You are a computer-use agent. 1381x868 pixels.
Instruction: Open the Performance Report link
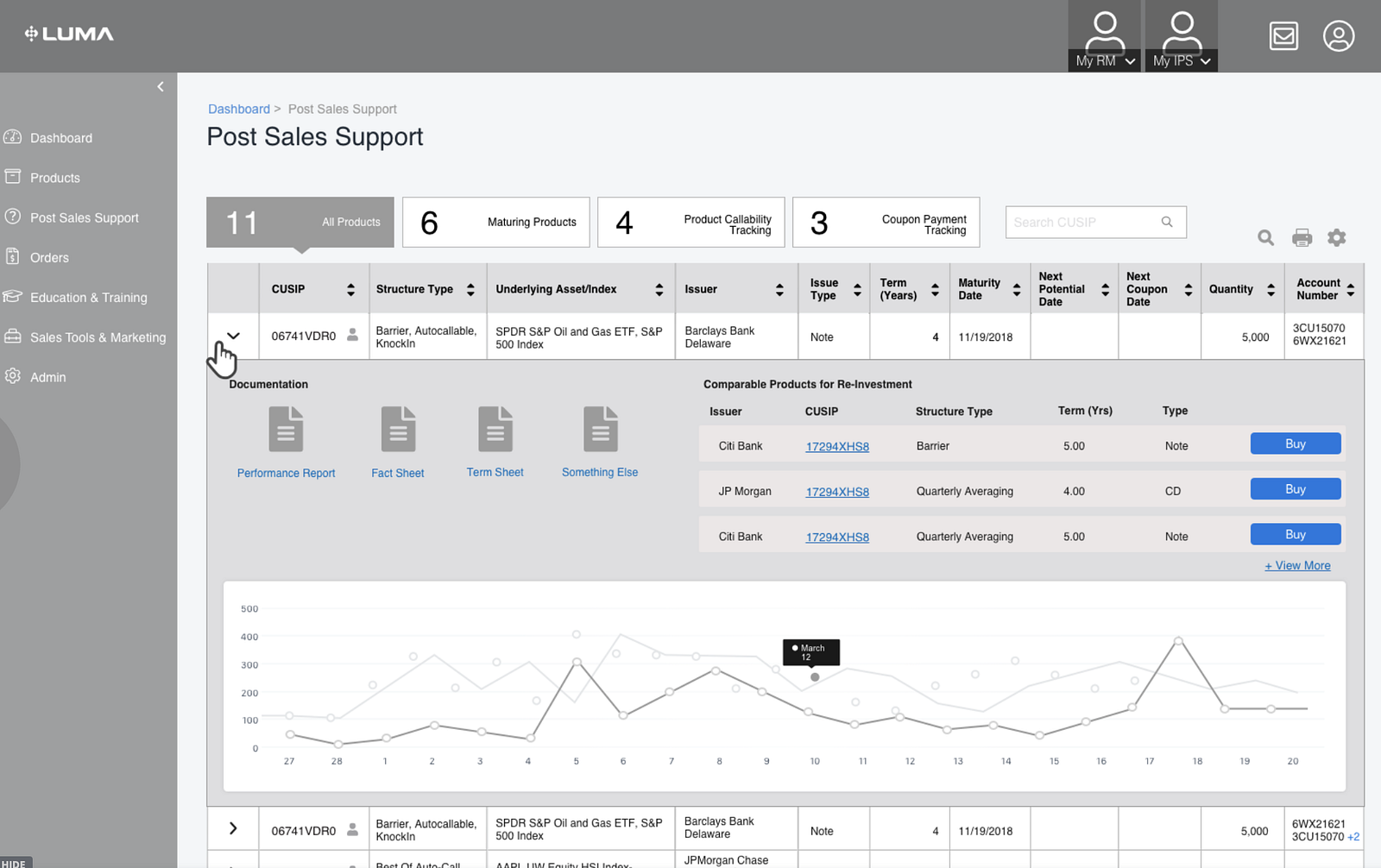click(286, 473)
